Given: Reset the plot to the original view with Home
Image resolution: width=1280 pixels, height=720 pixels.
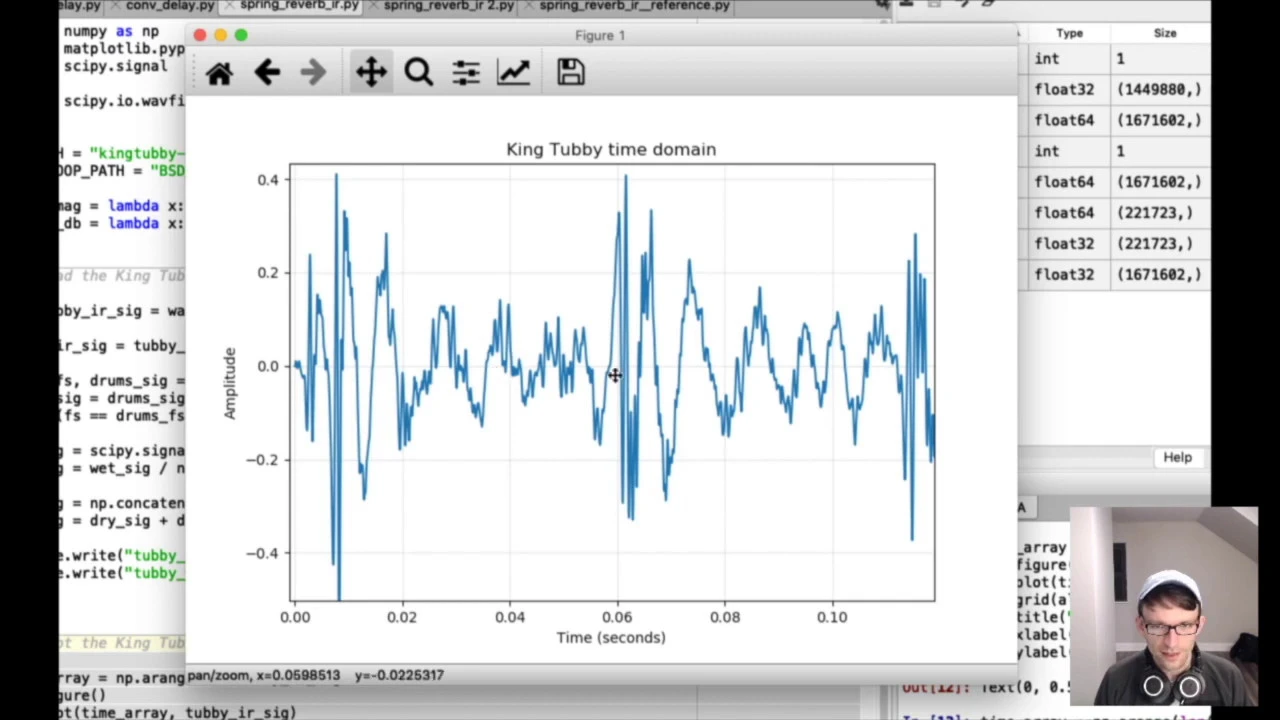Looking at the screenshot, I should click(219, 73).
